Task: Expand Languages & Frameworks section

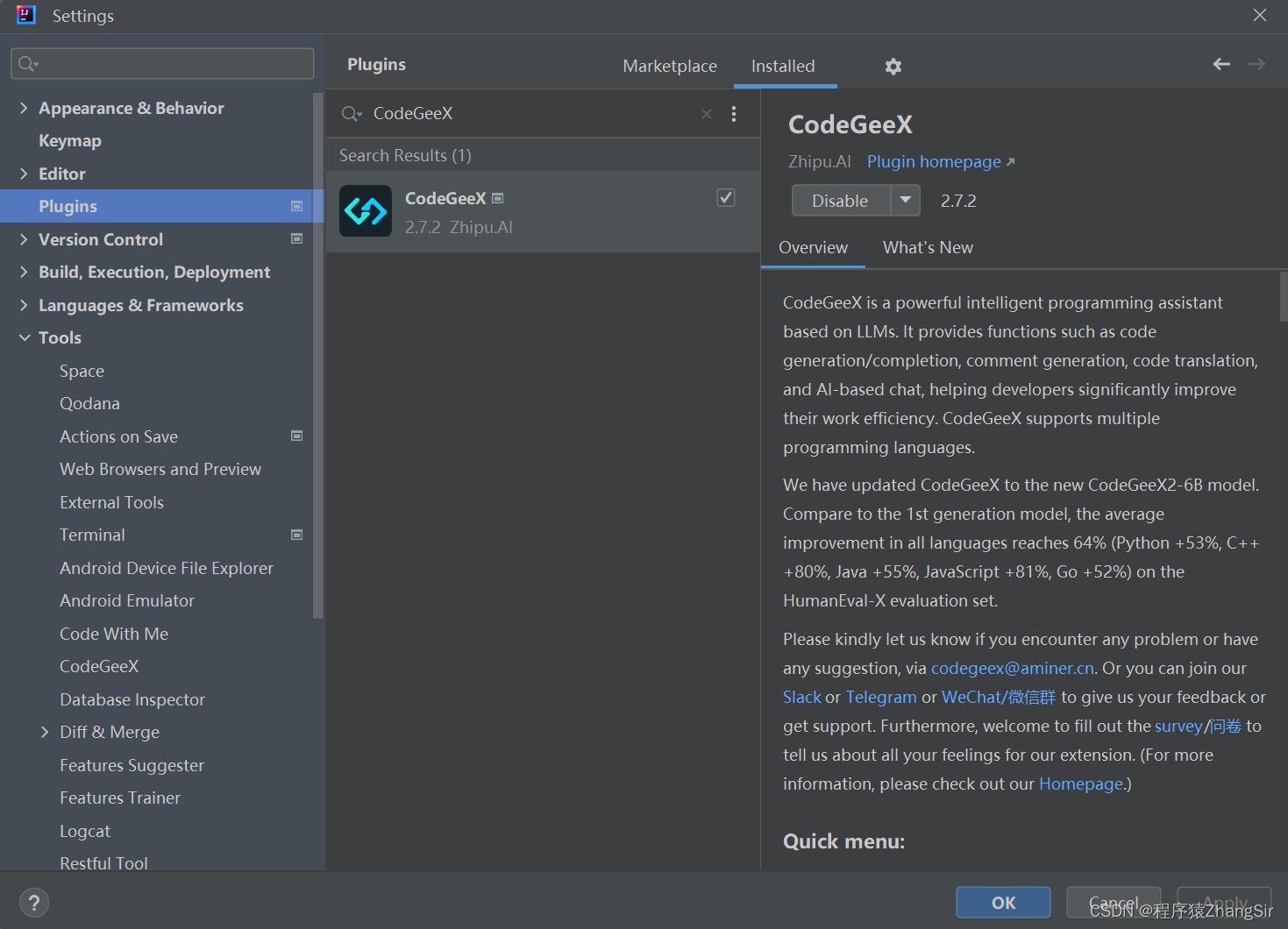Action: point(24,305)
